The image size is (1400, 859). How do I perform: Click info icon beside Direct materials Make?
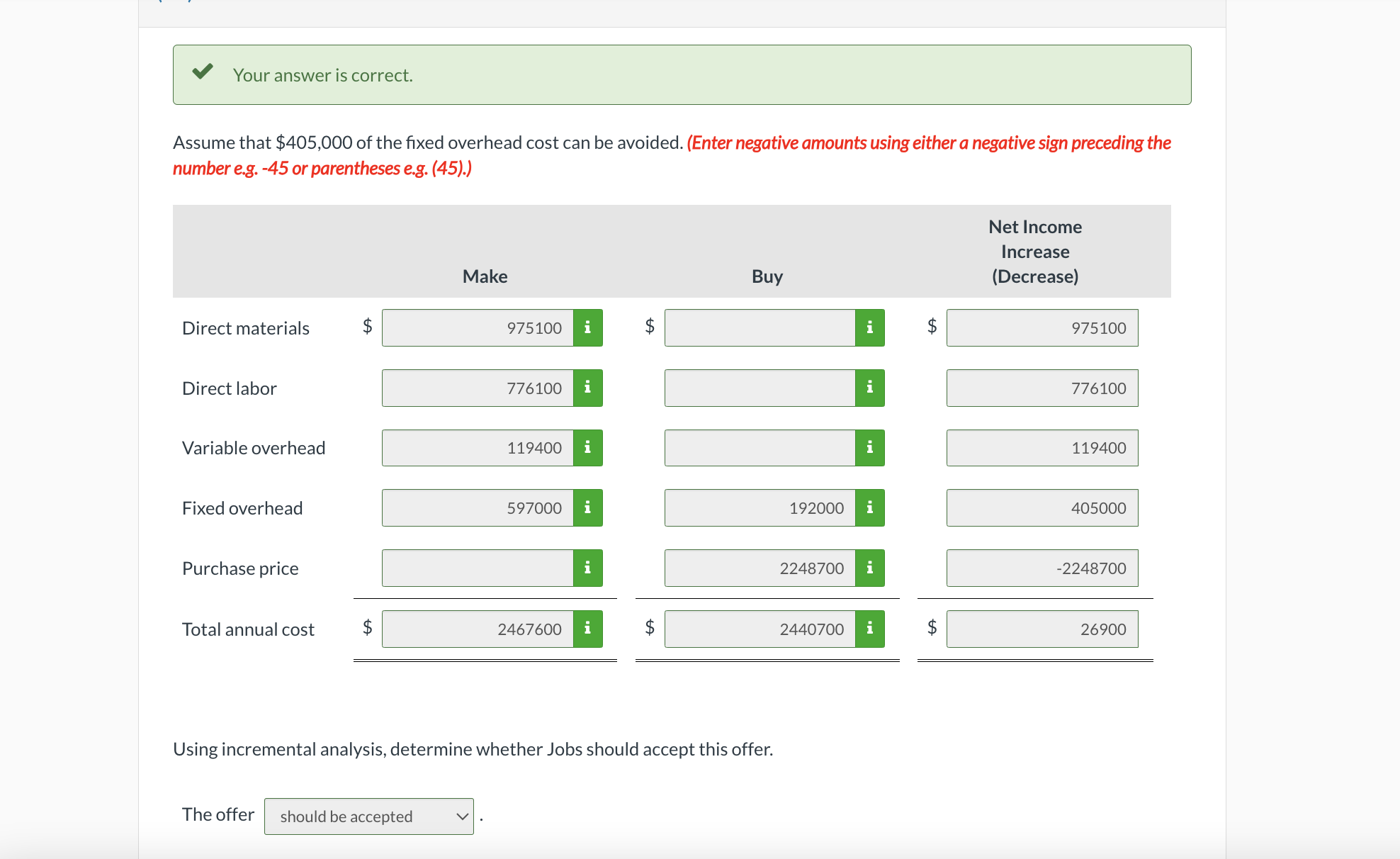(587, 327)
